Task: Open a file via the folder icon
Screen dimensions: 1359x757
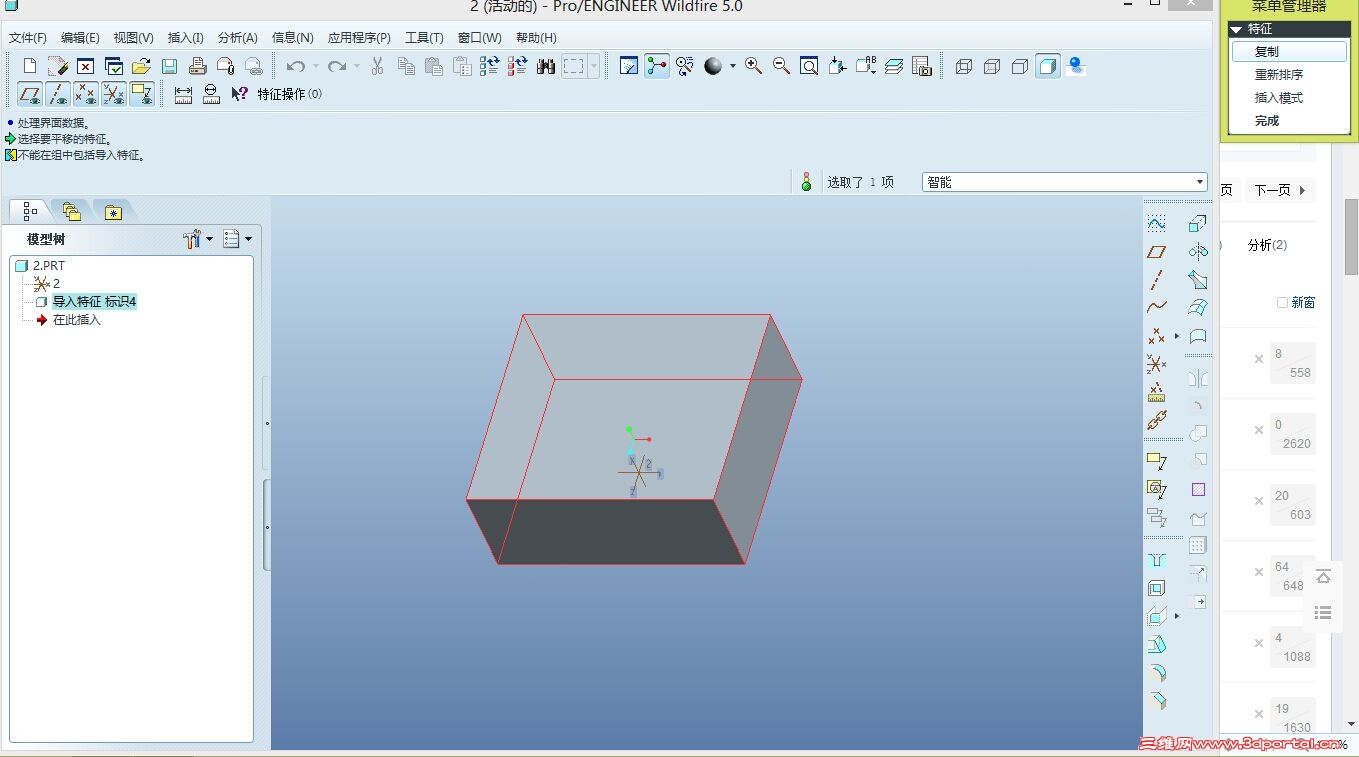Action: [x=141, y=66]
